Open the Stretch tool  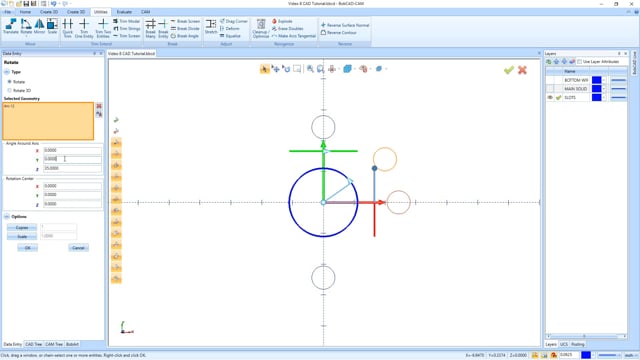point(211,27)
